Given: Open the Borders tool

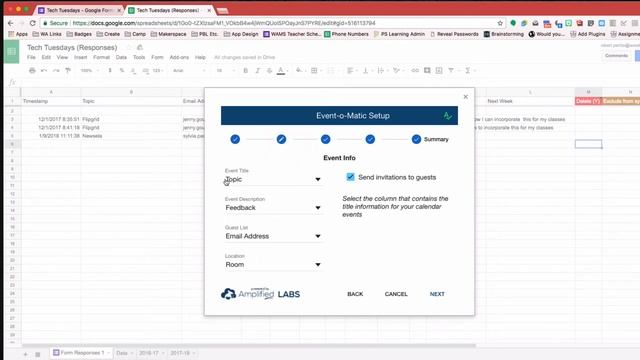Looking at the screenshot, I should click(314, 71).
